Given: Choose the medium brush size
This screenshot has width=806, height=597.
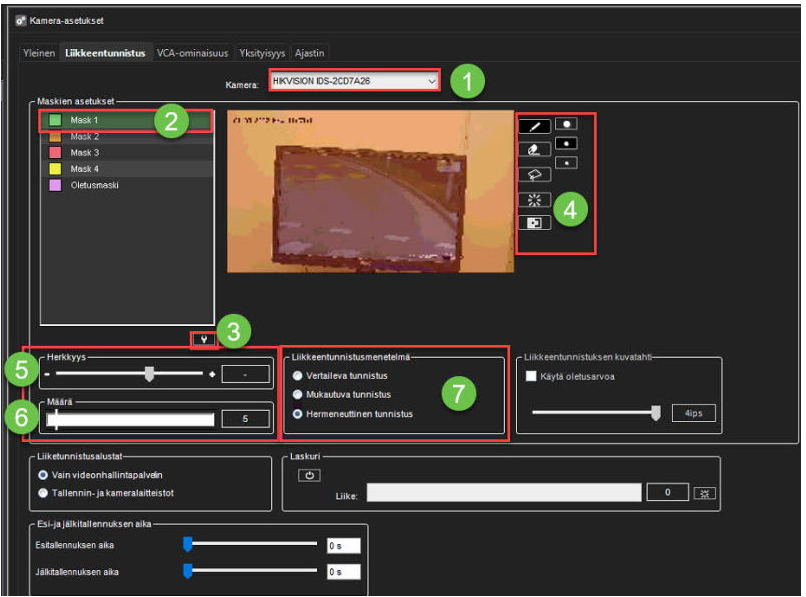Looking at the screenshot, I should coord(566,143).
